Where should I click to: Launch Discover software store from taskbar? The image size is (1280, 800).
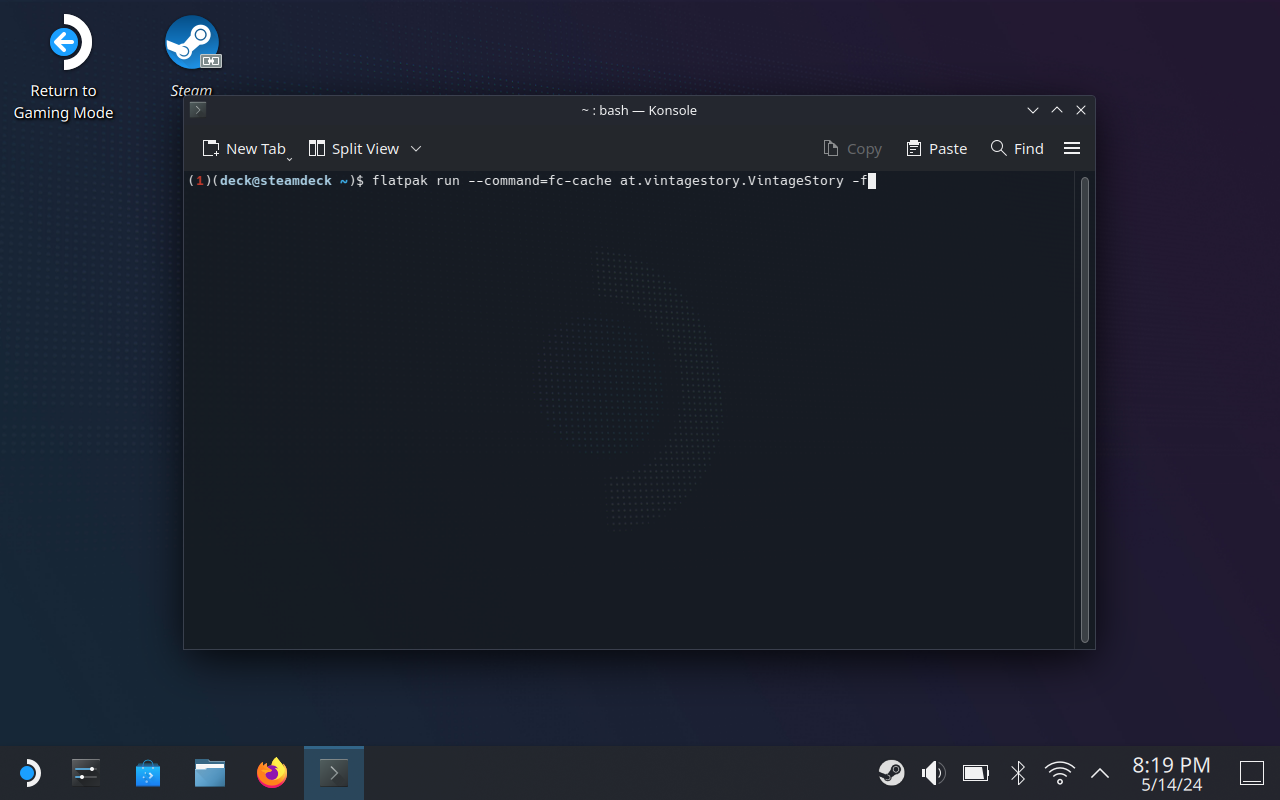[x=148, y=772]
